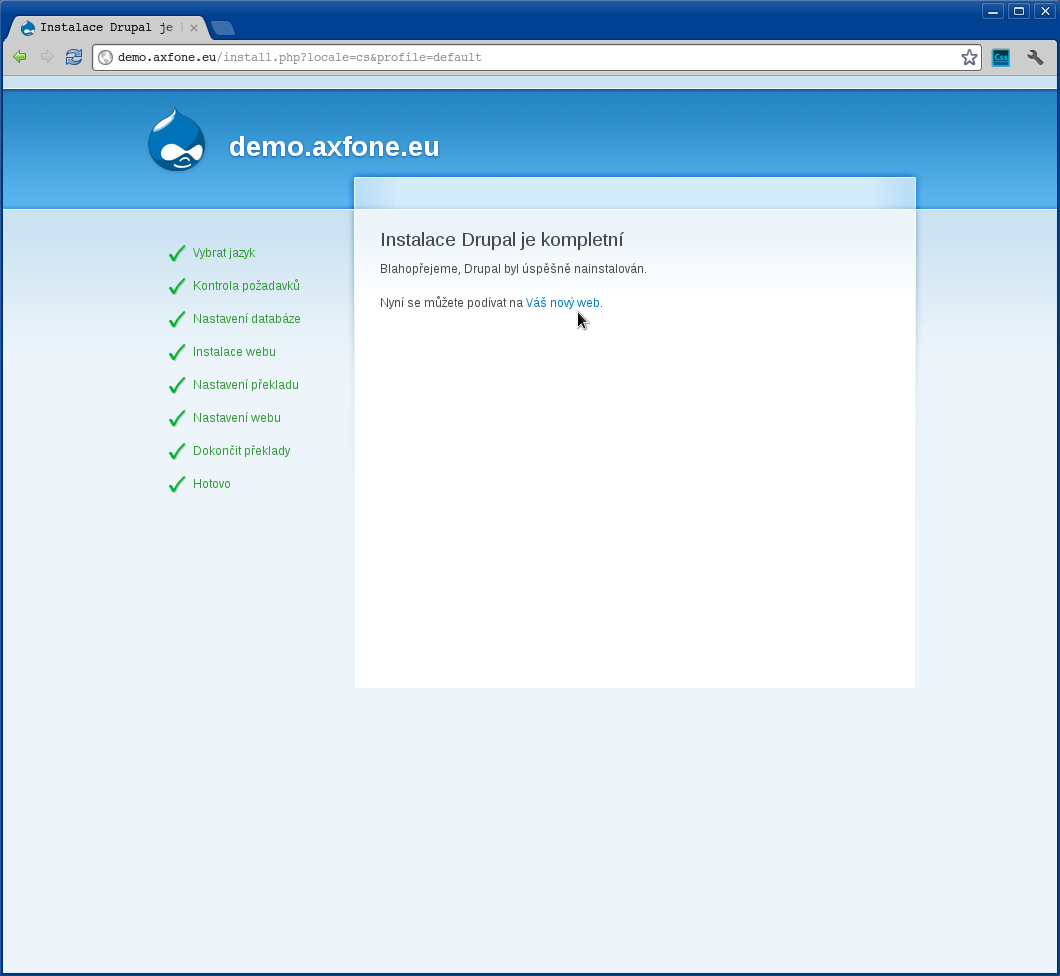Click the green checkmark beside 'Vybrat jazyk'
Image resolution: width=1060 pixels, height=976 pixels.
tap(177, 254)
